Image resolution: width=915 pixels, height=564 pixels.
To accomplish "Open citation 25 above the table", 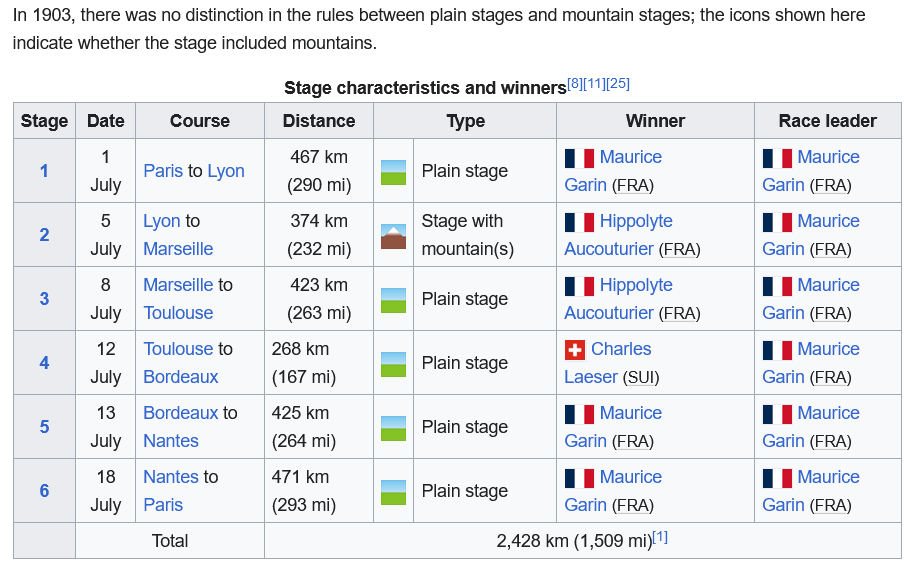I will tap(618, 83).
